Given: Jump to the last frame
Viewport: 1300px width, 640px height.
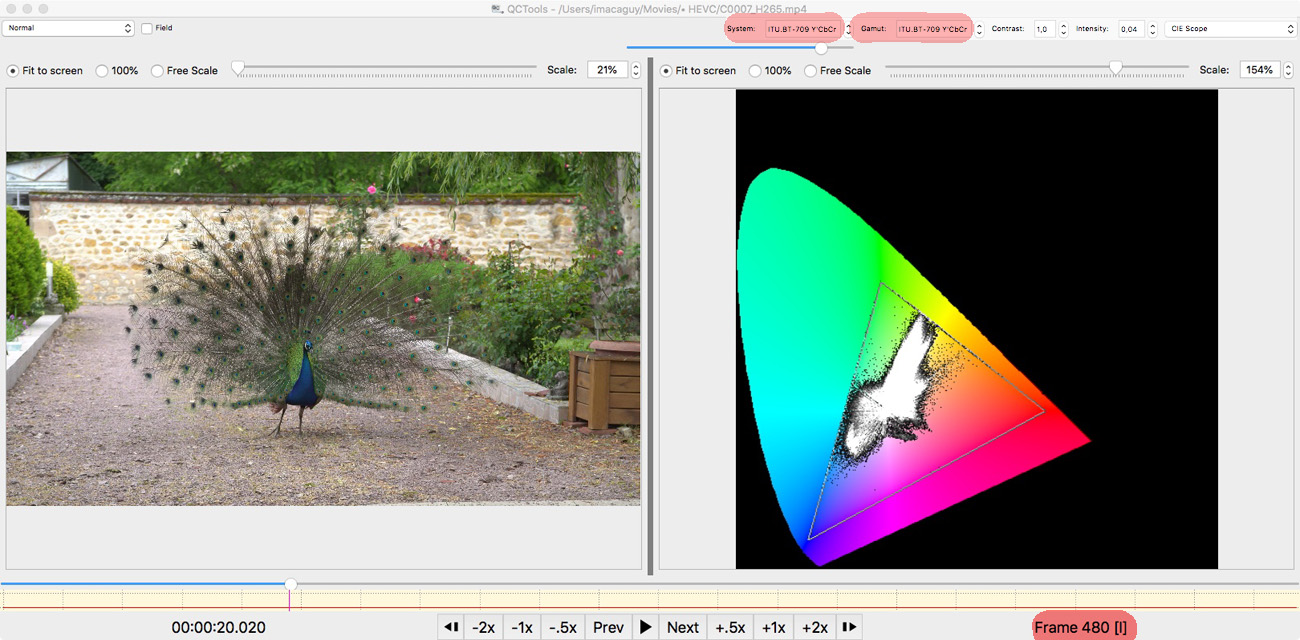Looking at the screenshot, I should click(x=849, y=627).
